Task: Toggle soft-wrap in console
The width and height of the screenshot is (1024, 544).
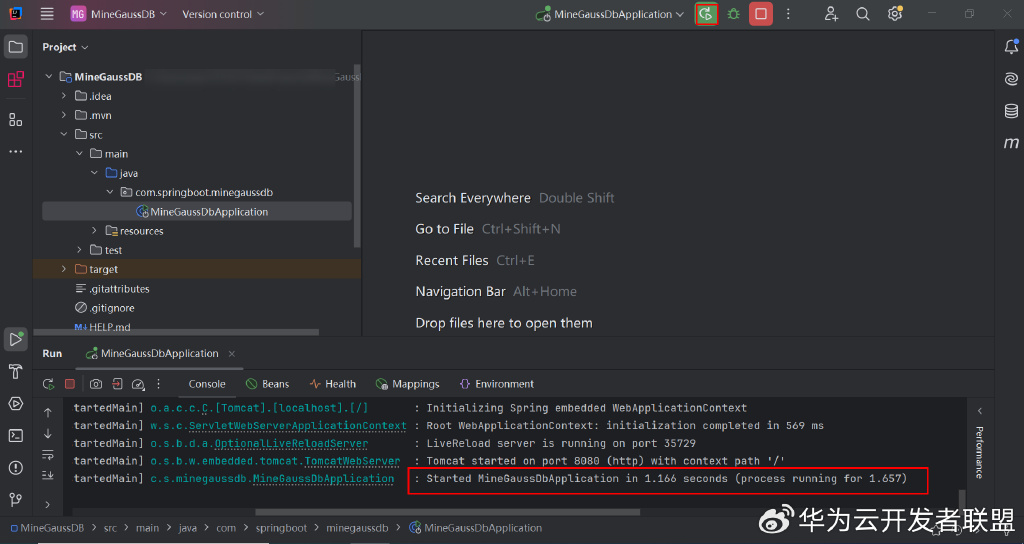Action: tap(48, 455)
